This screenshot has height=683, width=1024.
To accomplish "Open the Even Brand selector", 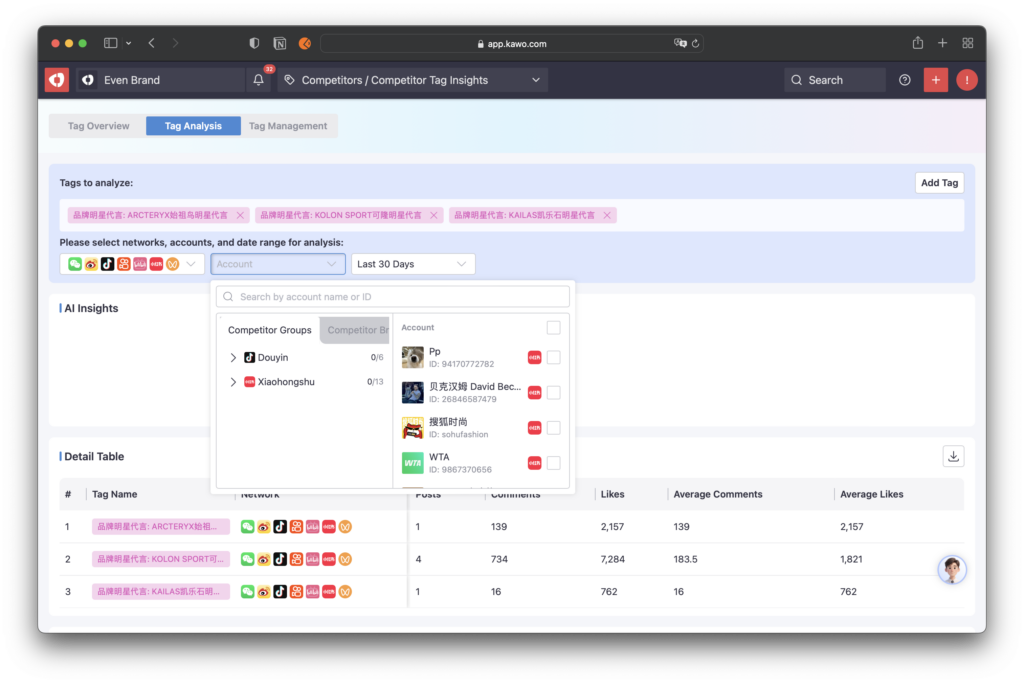I will click(x=160, y=80).
